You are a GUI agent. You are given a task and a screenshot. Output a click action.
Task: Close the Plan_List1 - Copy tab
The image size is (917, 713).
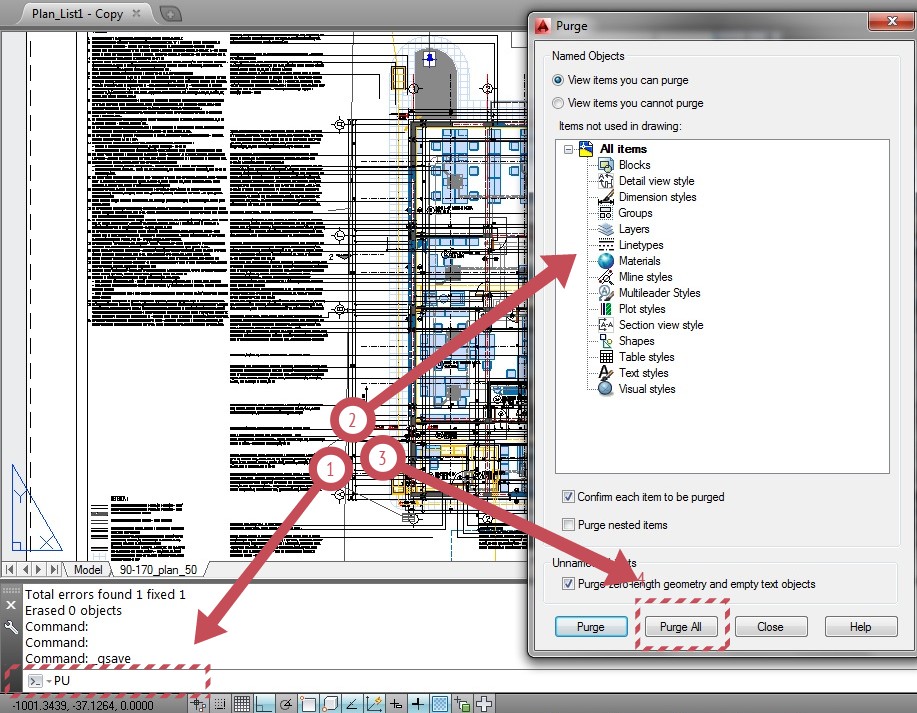pos(136,13)
